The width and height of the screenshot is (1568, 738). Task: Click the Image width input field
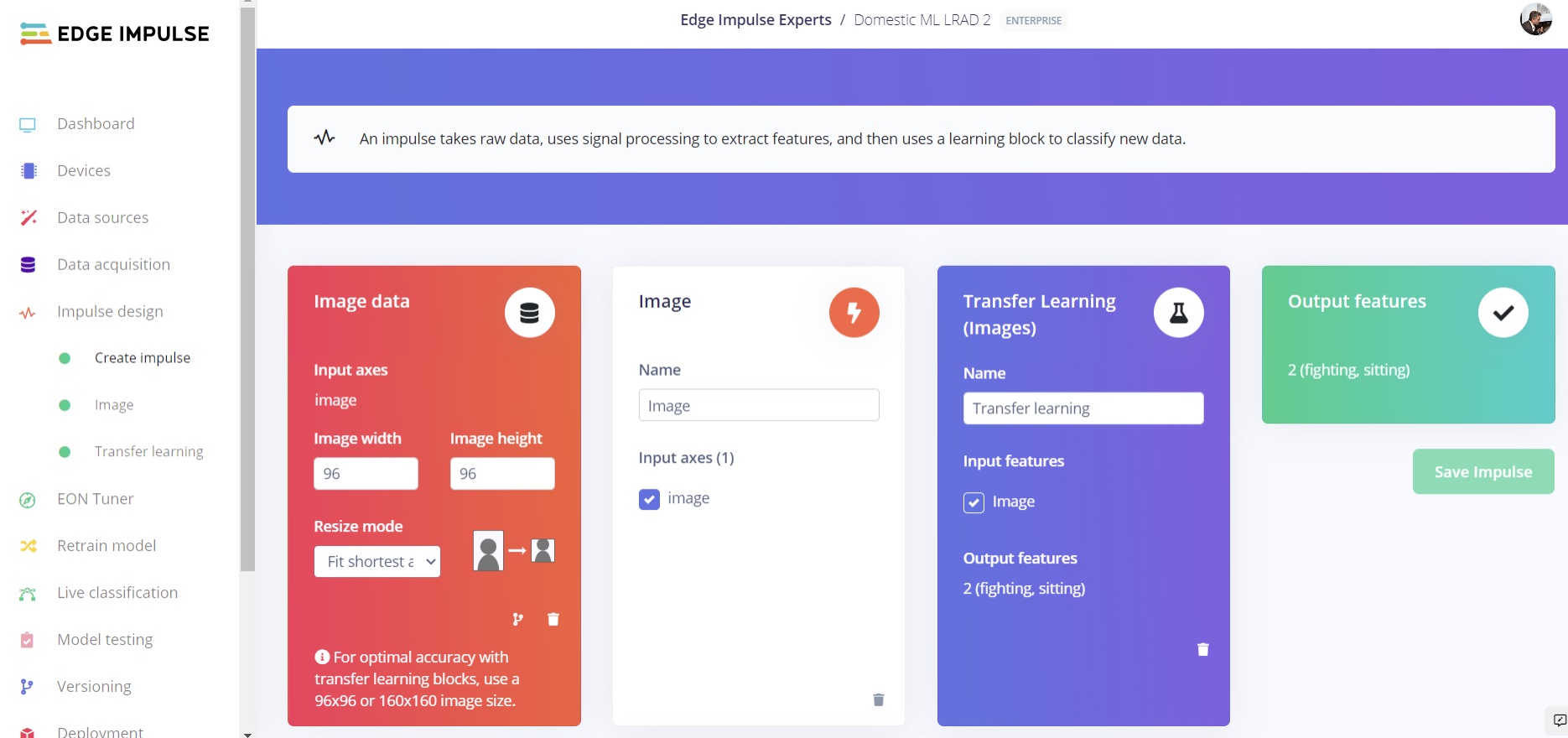coord(366,474)
